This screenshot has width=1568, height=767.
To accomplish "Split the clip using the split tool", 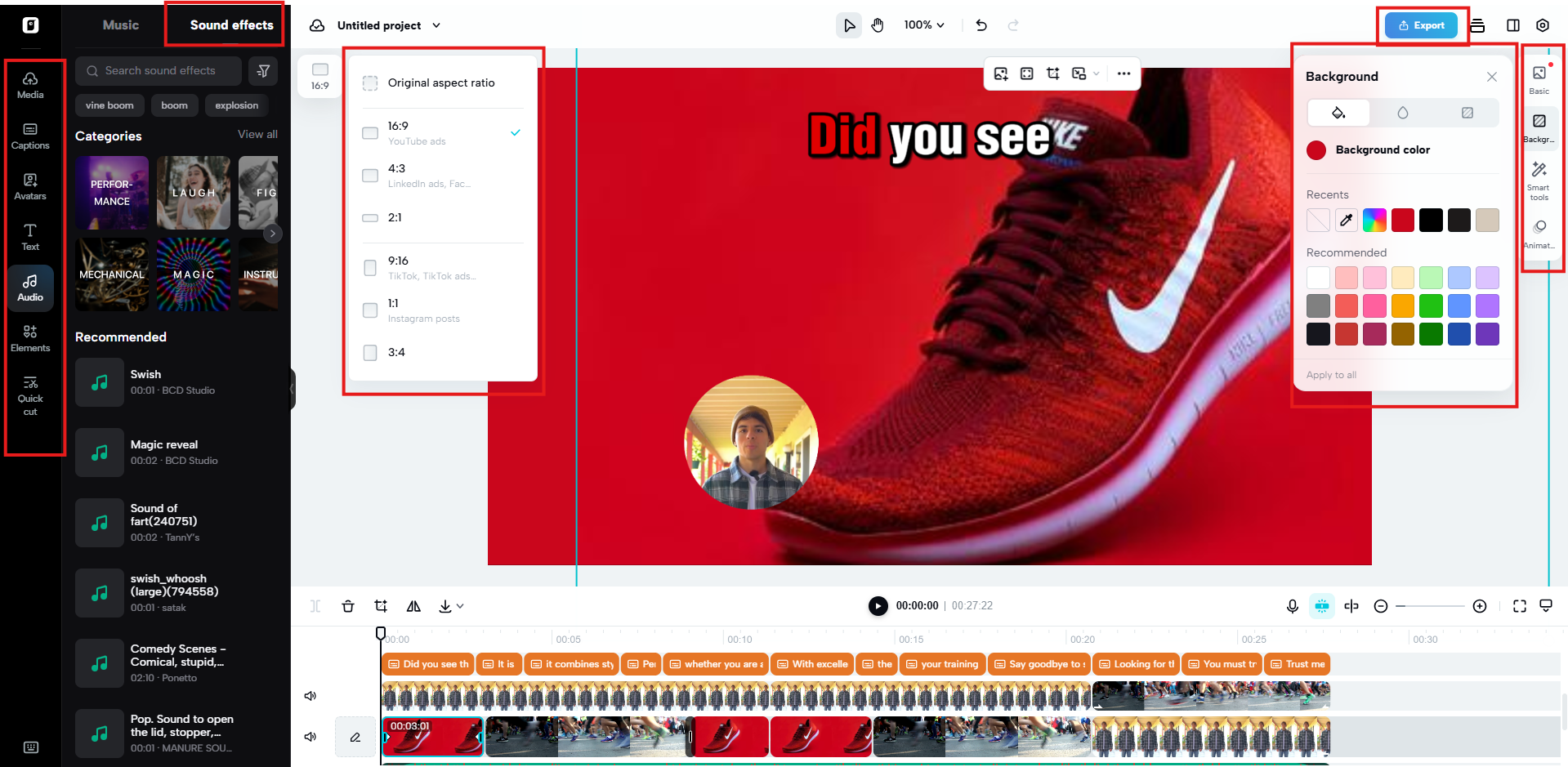I will [315, 606].
